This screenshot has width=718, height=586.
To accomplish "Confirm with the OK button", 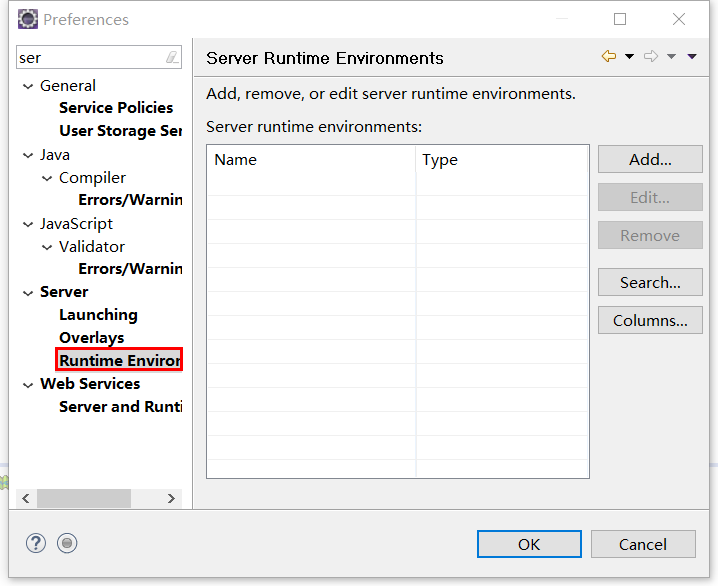I will click(529, 544).
